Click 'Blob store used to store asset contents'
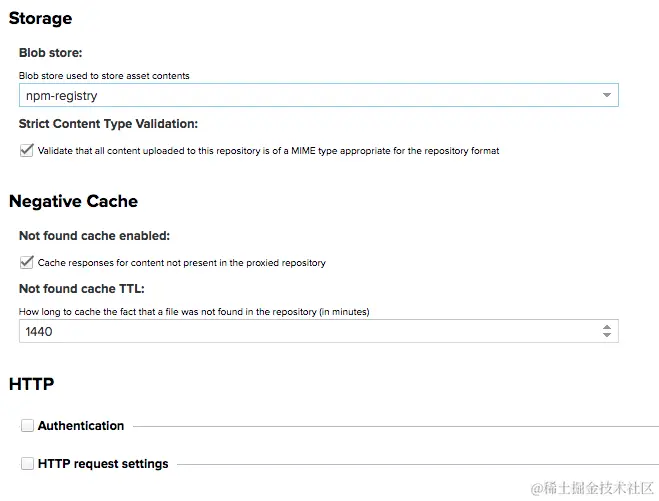This screenshot has width=659, height=501. pos(104,76)
